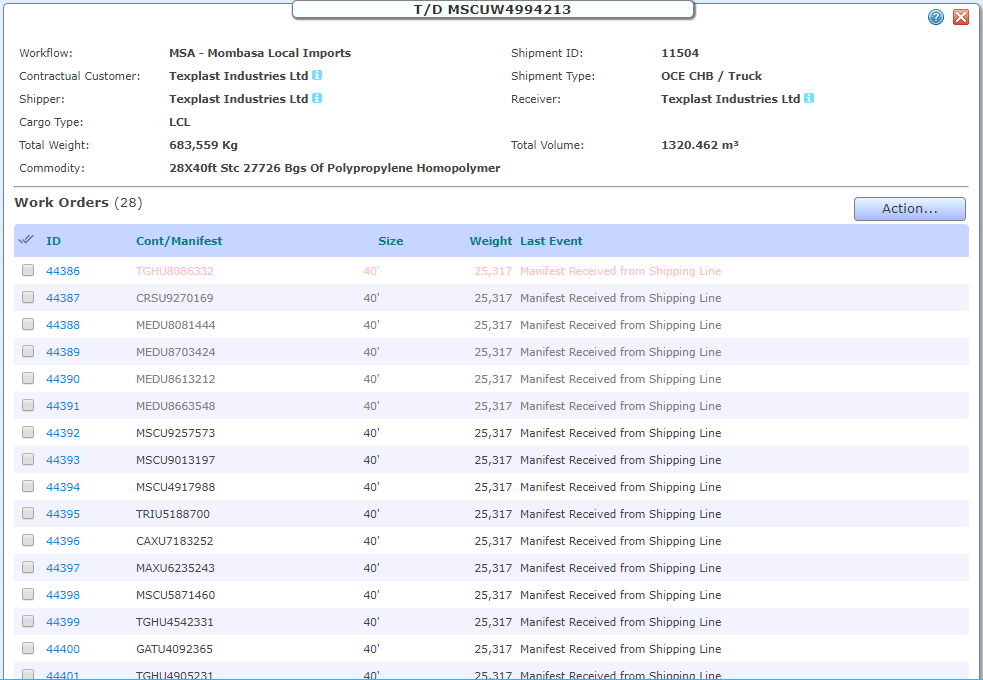The height and width of the screenshot is (680, 983).
Task: Open work order 44387
Action: point(61,297)
